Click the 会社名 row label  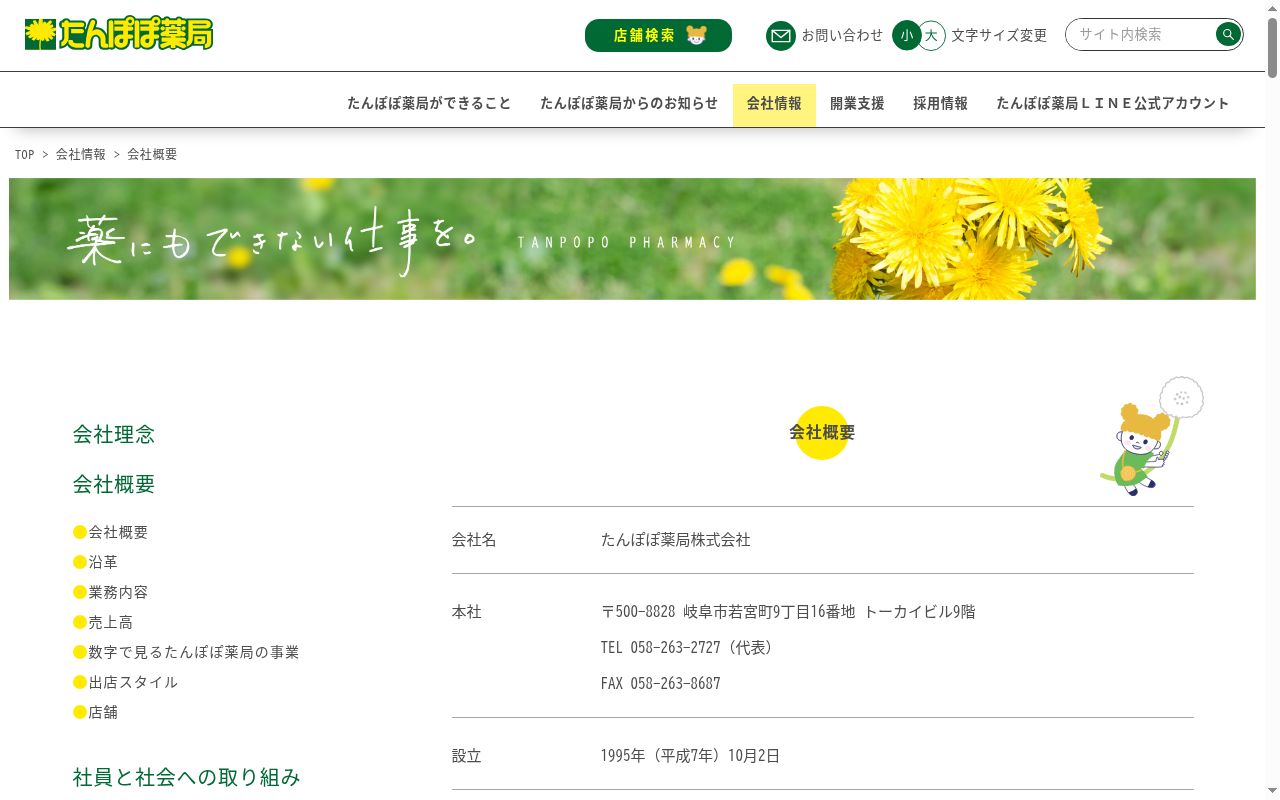pyautogui.click(x=474, y=540)
